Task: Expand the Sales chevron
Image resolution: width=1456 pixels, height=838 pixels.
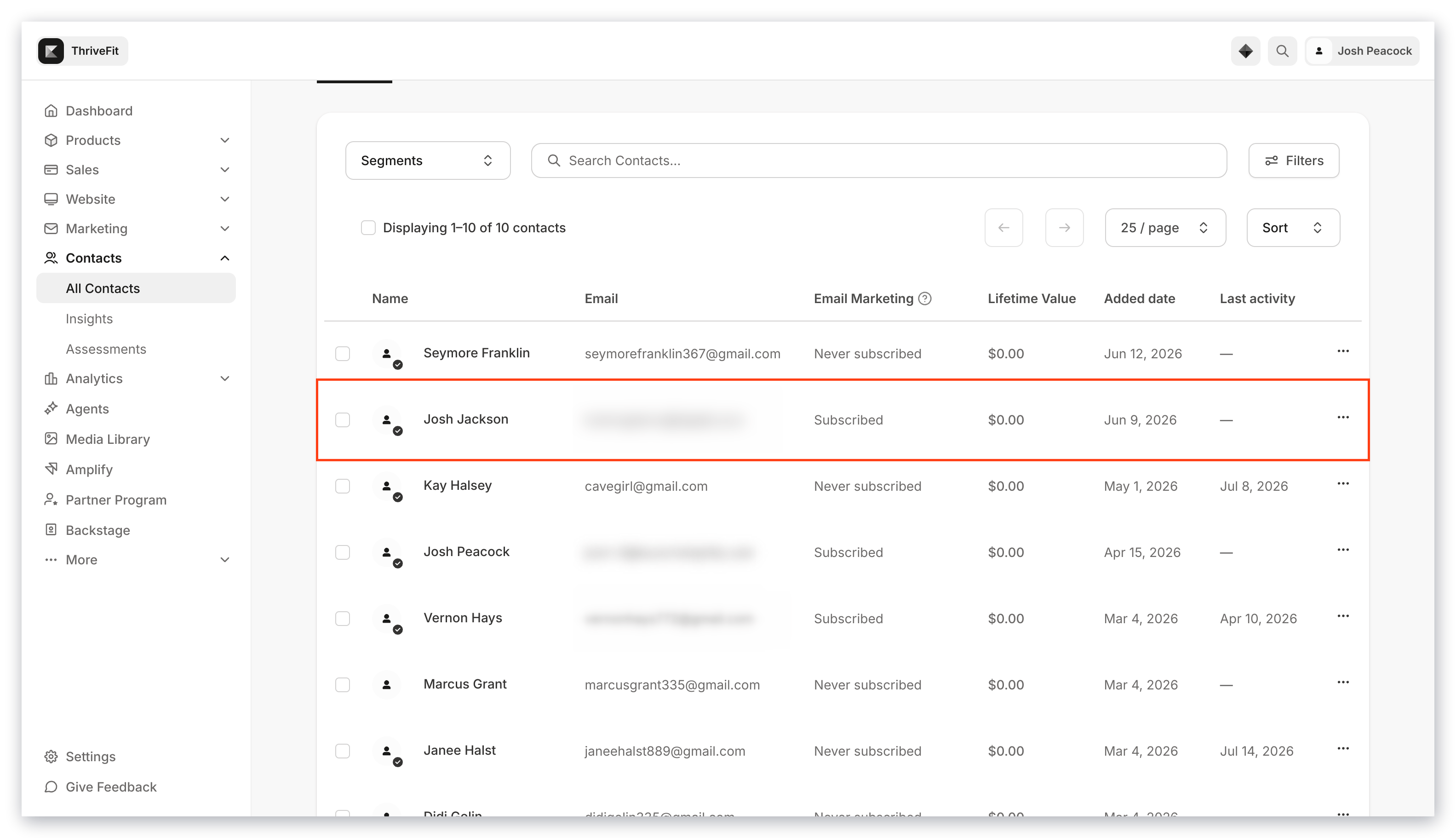Action: pos(225,169)
